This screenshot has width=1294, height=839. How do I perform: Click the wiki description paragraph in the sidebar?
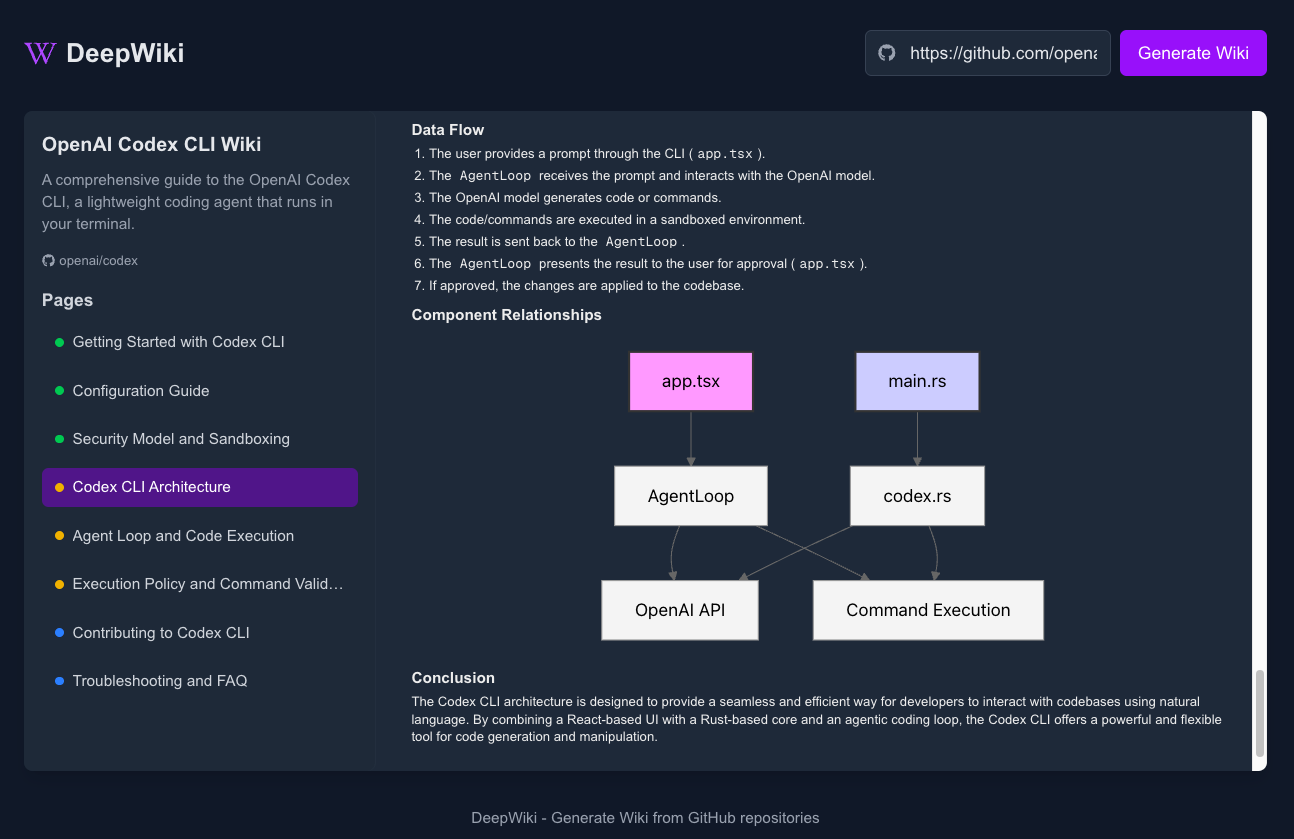tap(196, 202)
